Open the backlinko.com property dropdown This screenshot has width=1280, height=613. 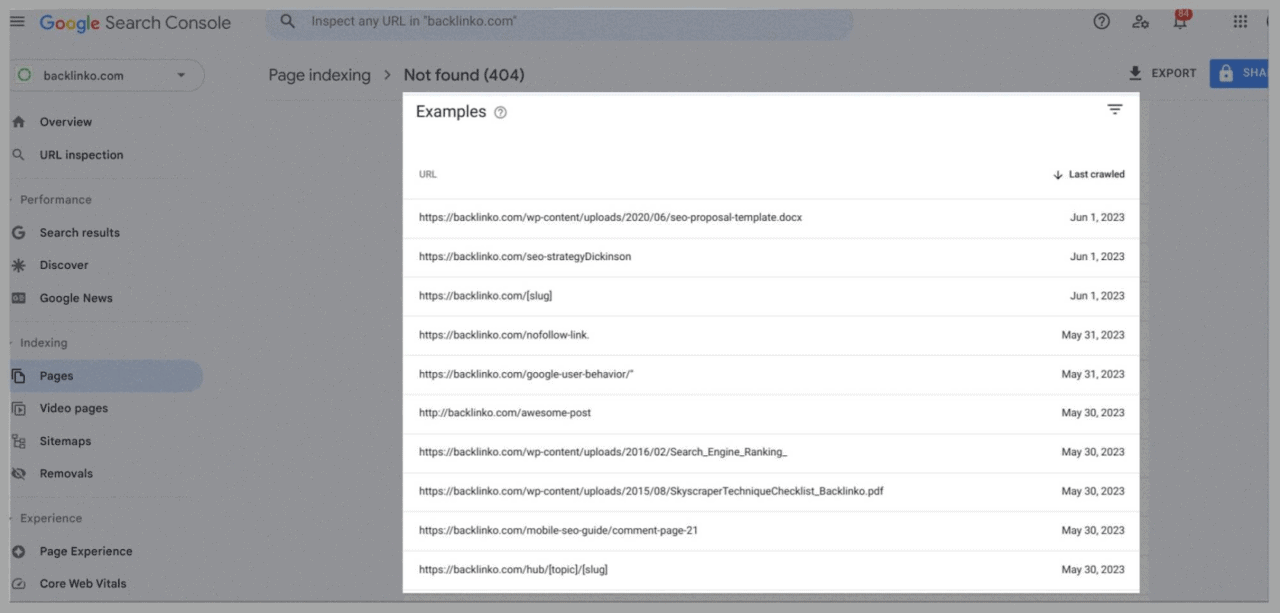click(x=180, y=75)
